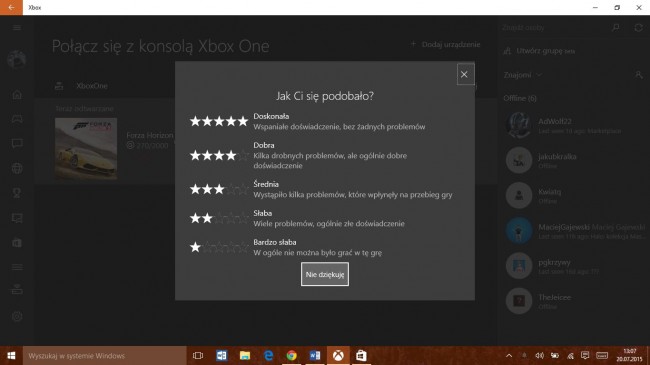
Task: Open the Forza Horizon cover thumbnail
Action: point(86,148)
